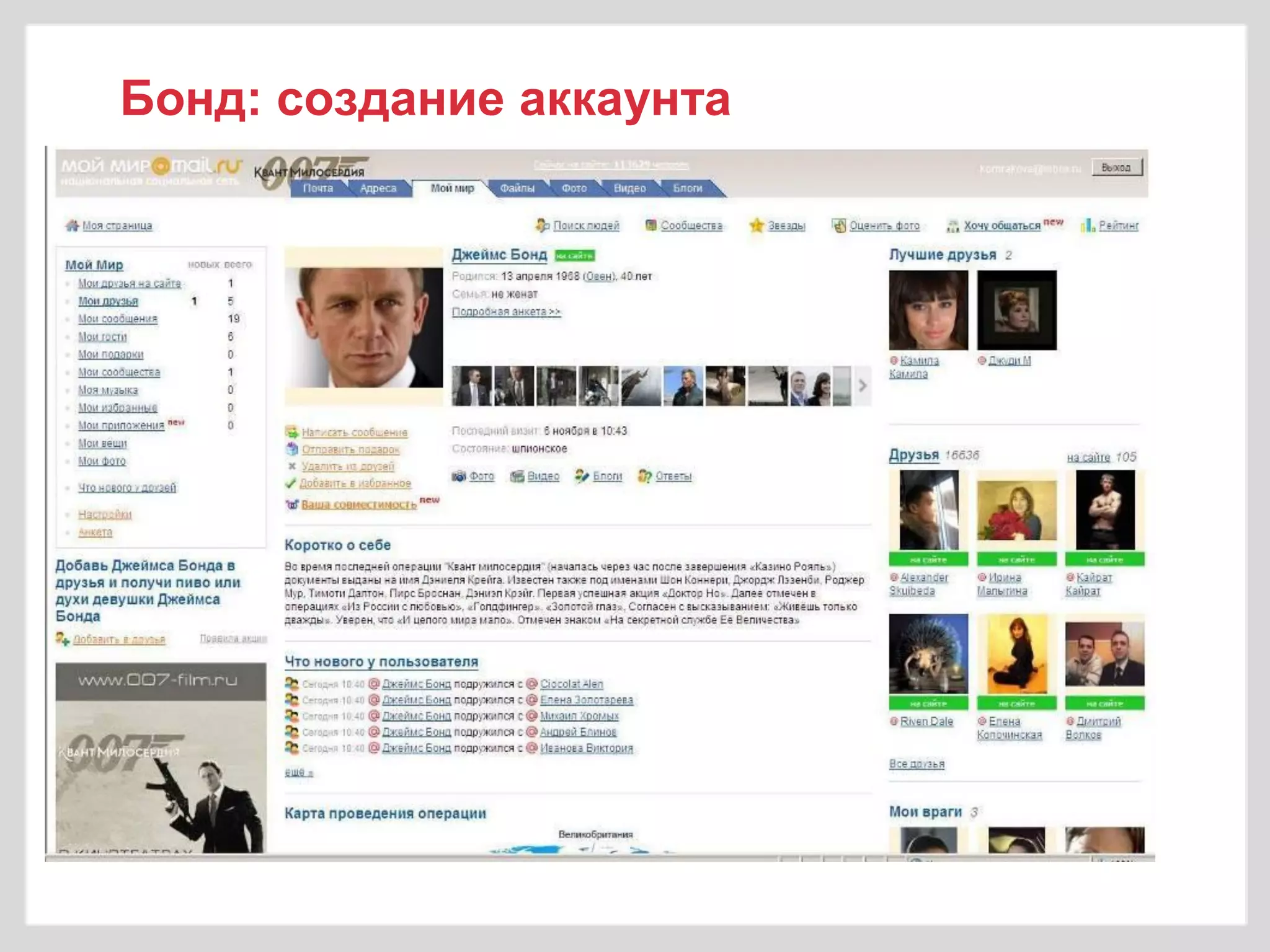Go to the Фото tab
The image size is (1270, 952).
574,188
